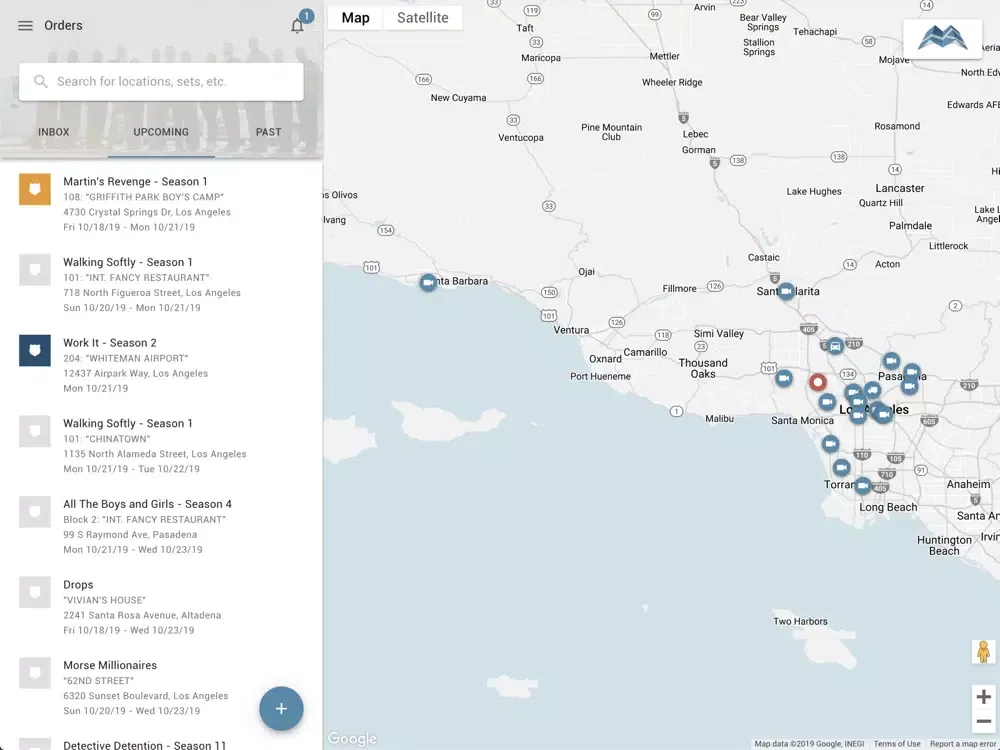Image resolution: width=1000 pixels, height=750 pixels.
Task: Open the hamburger navigation menu
Action: [25, 26]
